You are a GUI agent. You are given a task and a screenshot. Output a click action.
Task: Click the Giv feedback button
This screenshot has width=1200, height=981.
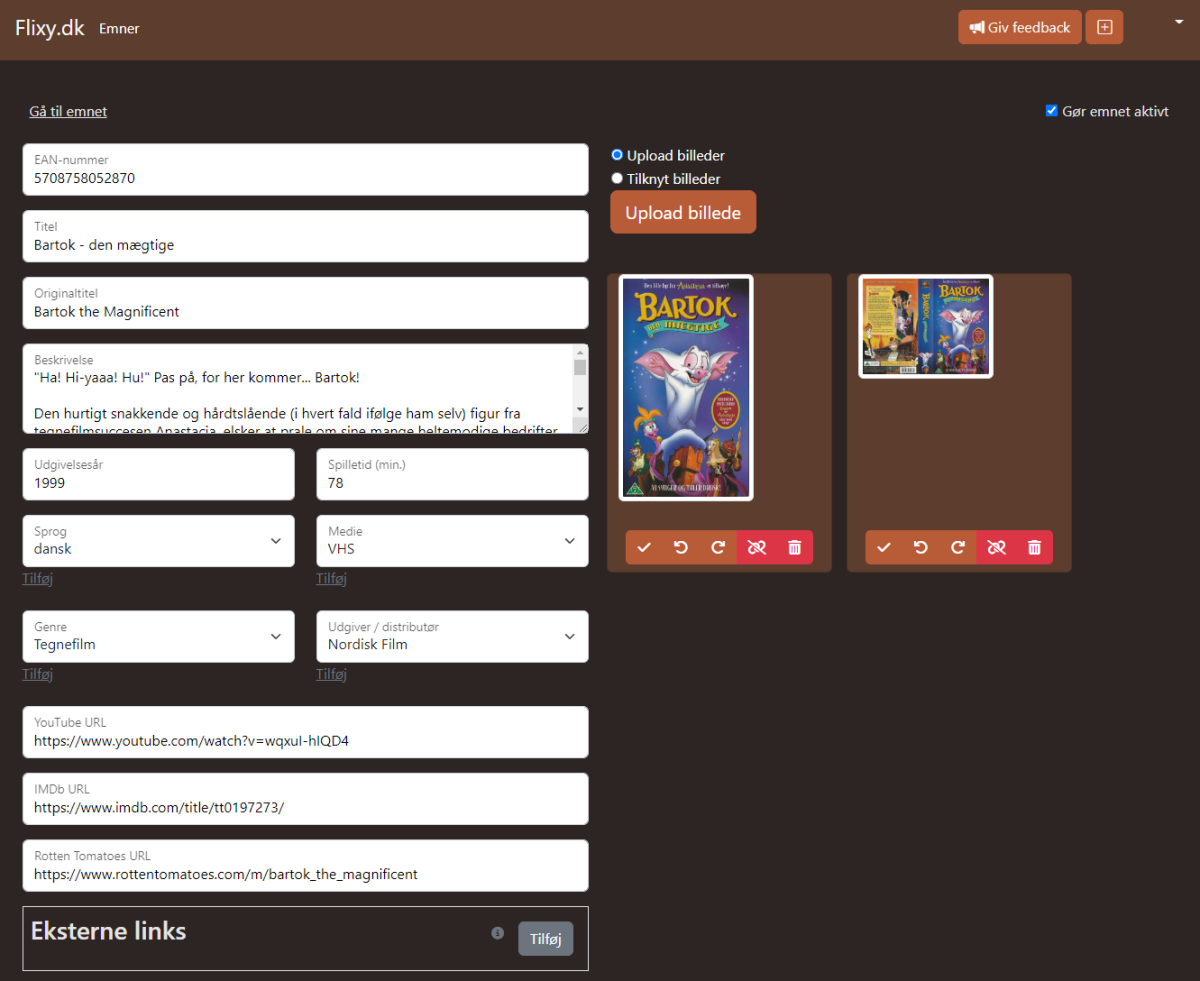tap(1020, 27)
